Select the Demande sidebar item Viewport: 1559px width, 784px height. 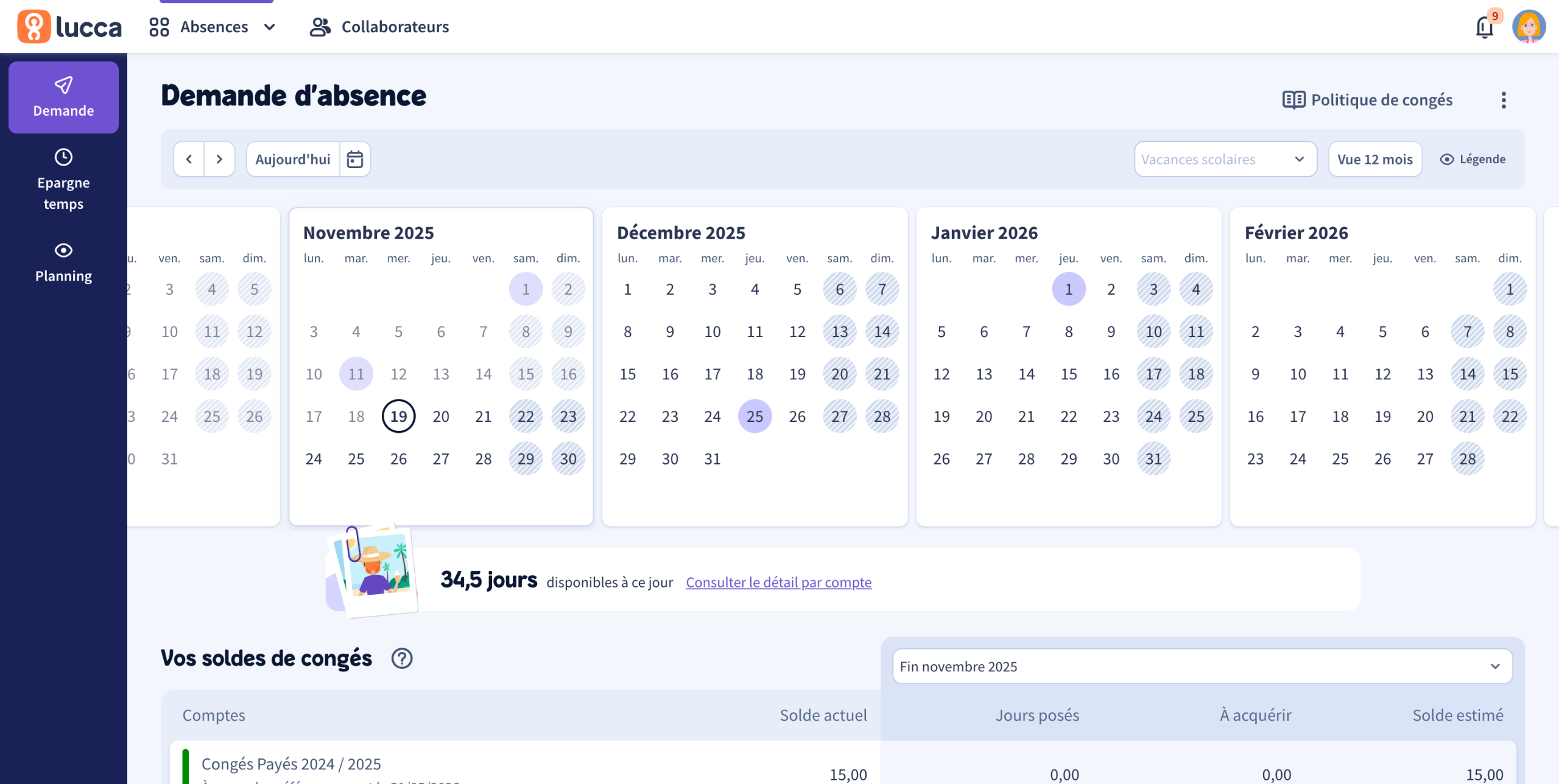tap(63, 97)
